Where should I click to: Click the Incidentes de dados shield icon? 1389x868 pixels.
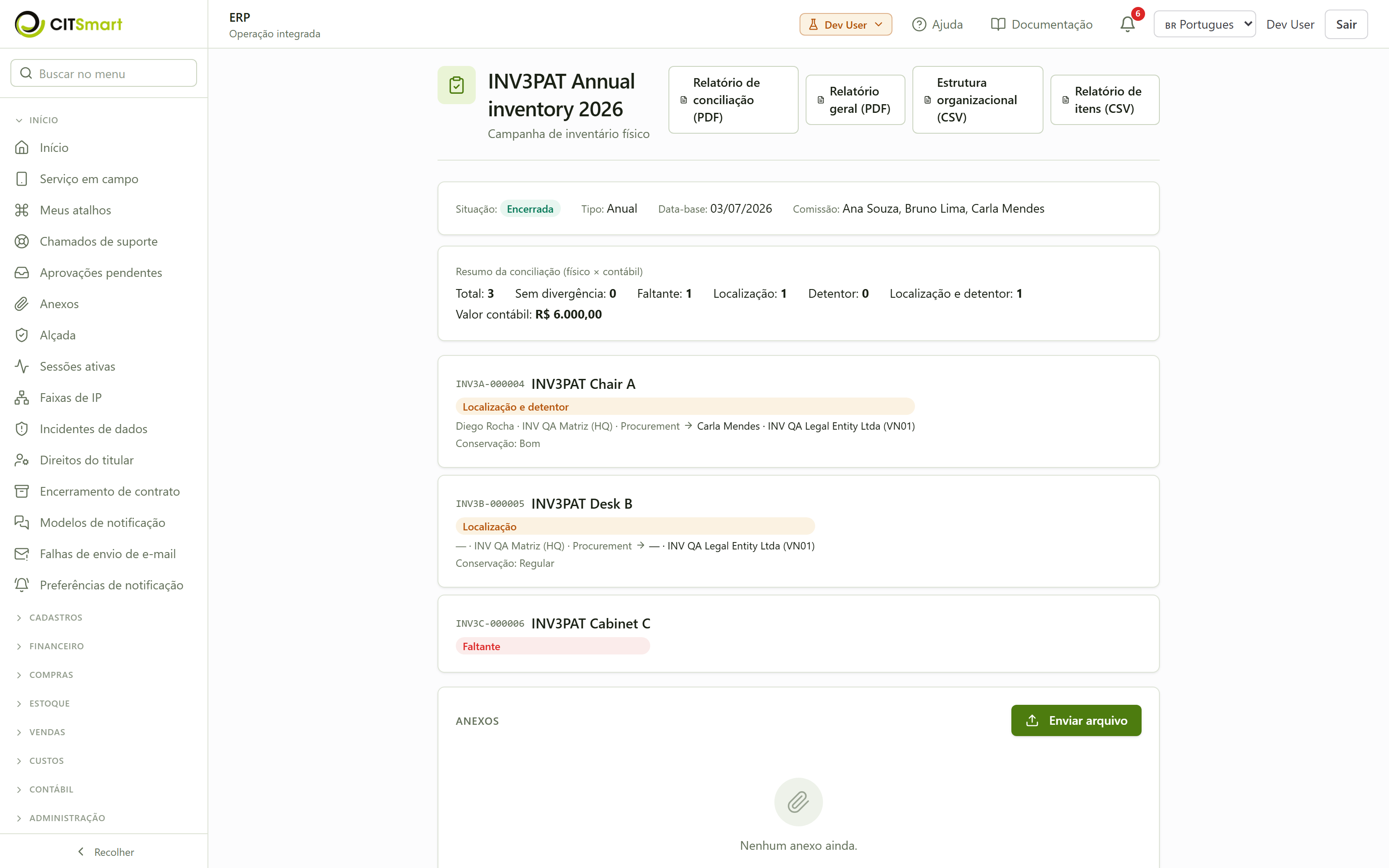tap(22, 429)
